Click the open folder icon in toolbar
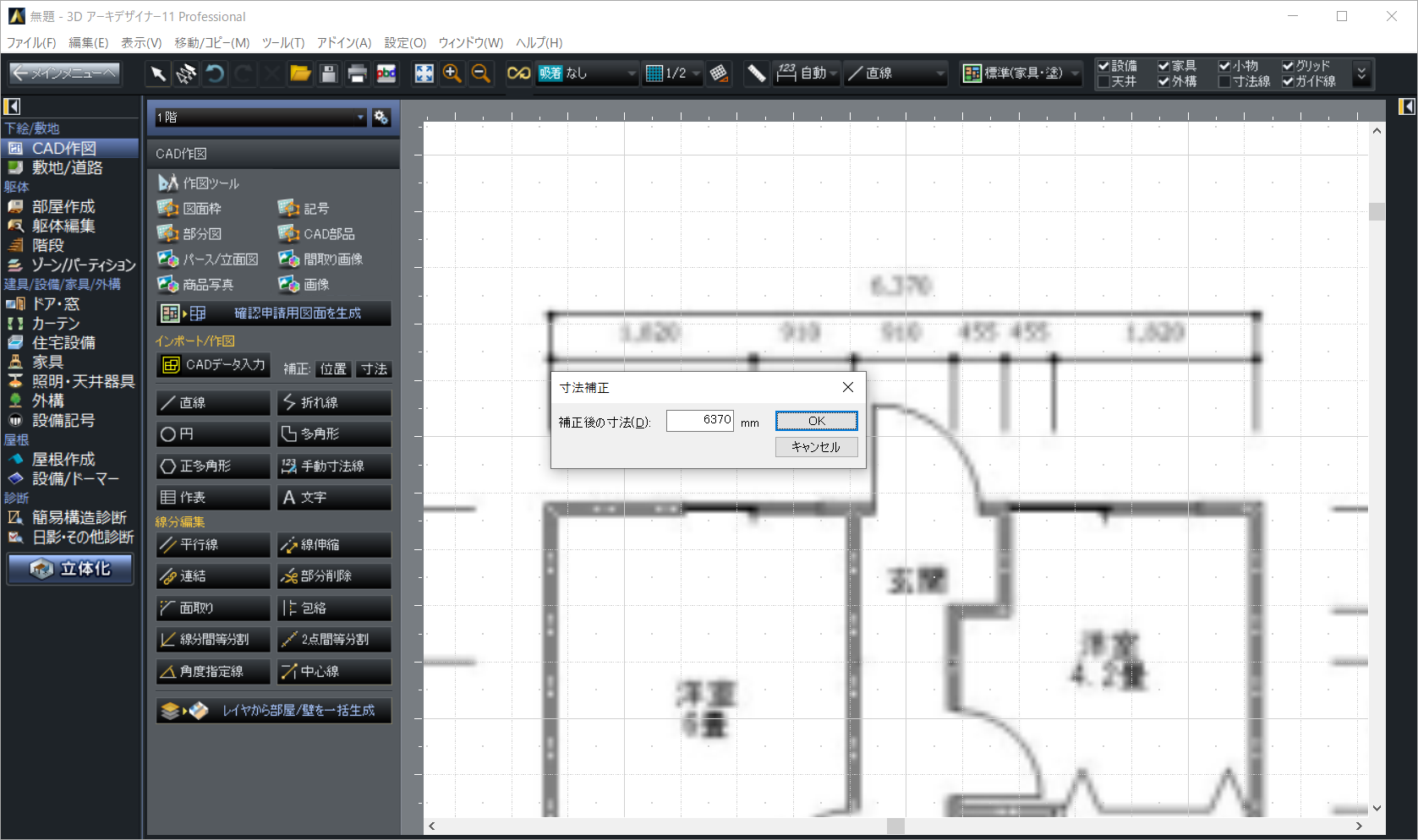Image resolution: width=1418 pixels, height=840 pixels. (x=300, y=74)
